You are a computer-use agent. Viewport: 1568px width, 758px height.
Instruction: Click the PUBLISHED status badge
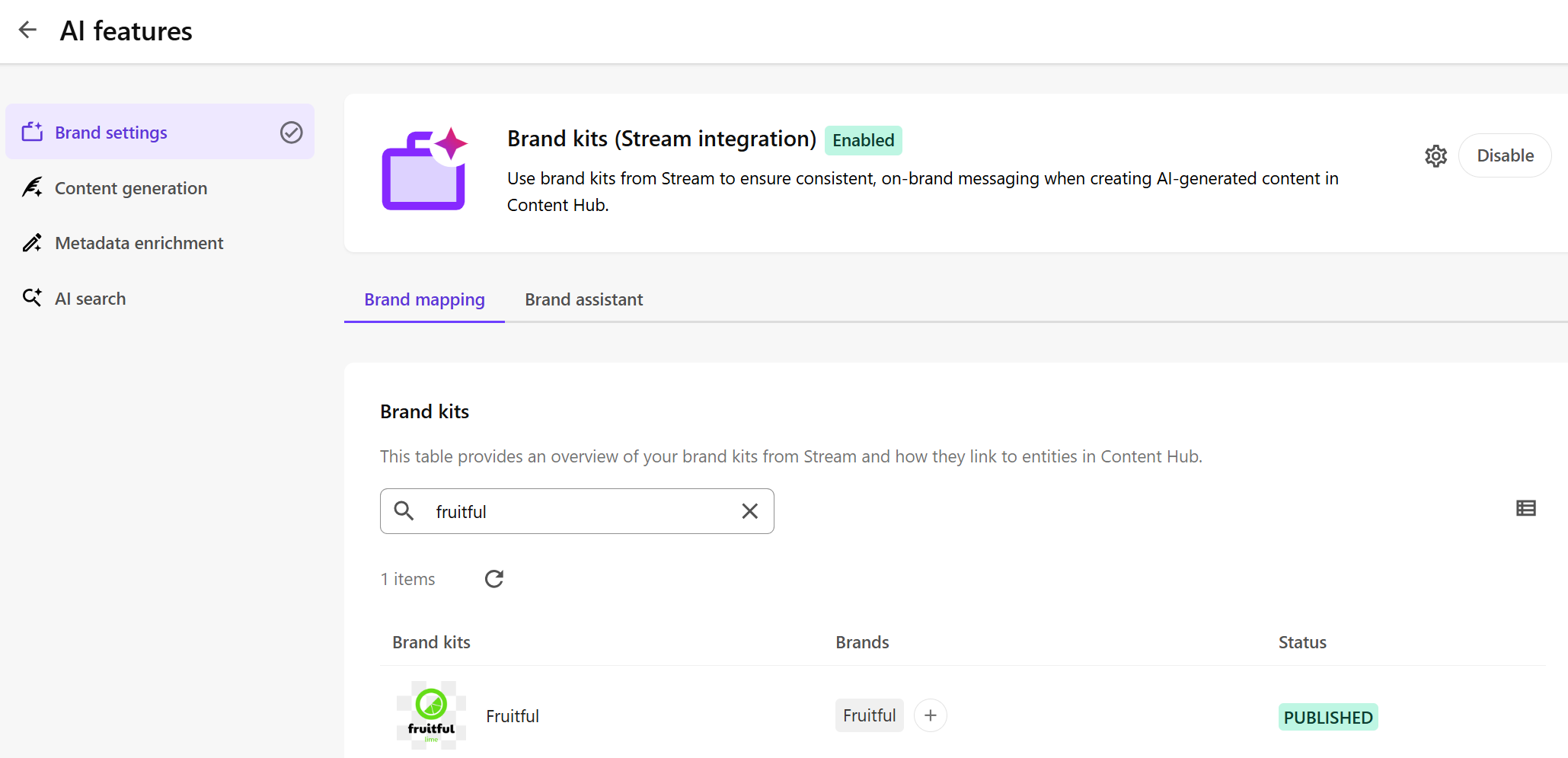point(1328,717)
